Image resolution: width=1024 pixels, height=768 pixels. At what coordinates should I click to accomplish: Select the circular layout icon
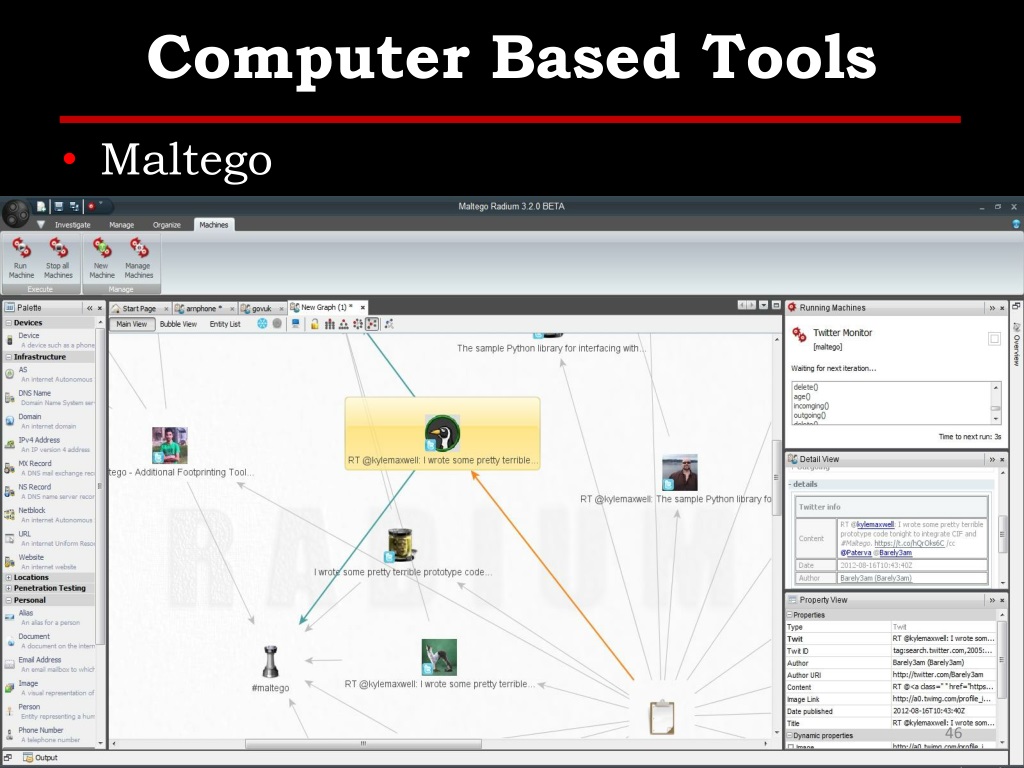[358, 324]
